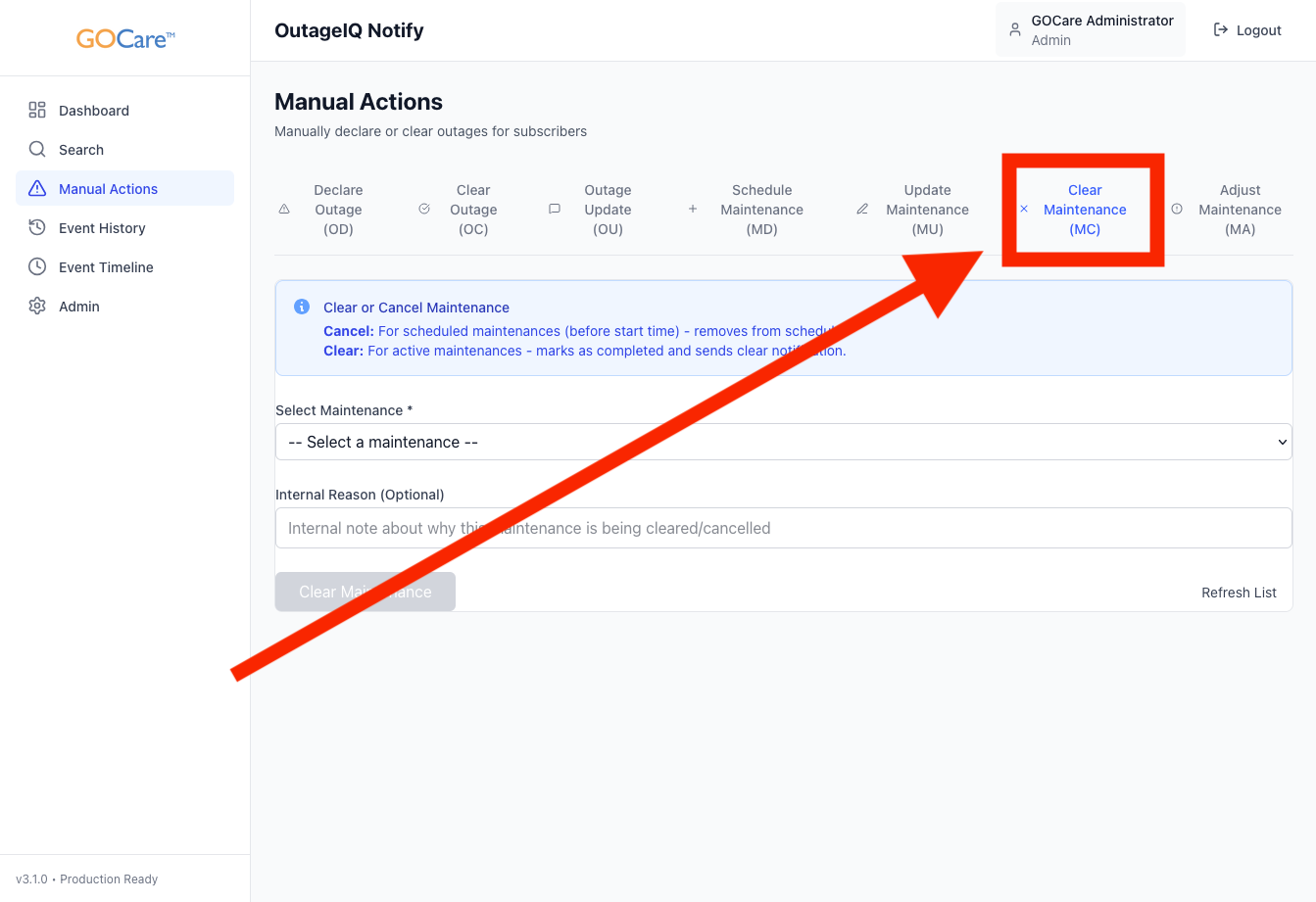Click the Manual Actions warning triangle icon
Viewport: 1316px width, 902px height.
pyautogui.click(x=37, y=189)
